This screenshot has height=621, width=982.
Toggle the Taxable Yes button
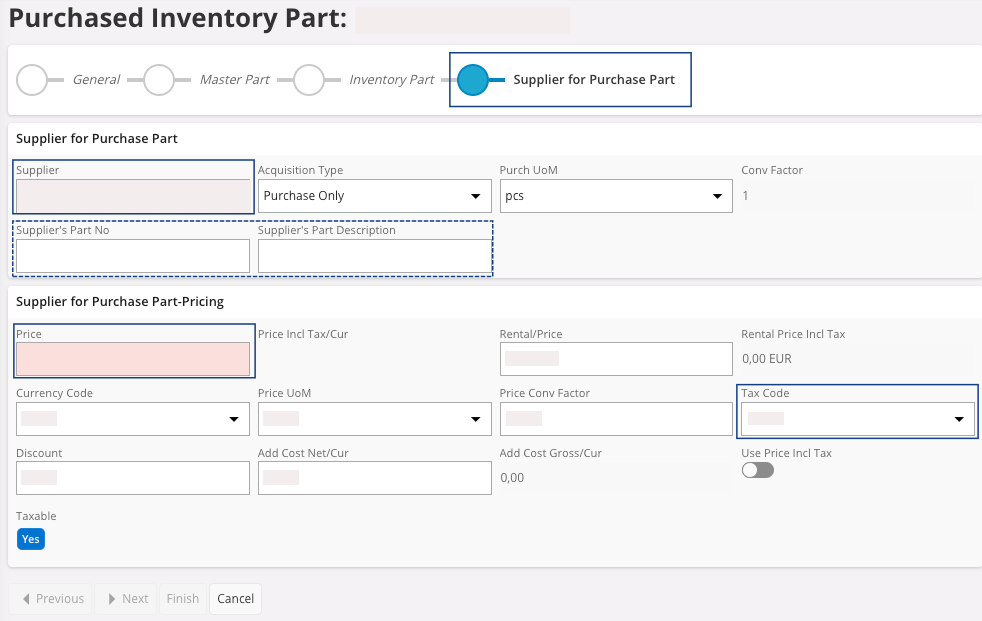pyautogui.click(x=31, y=539)
